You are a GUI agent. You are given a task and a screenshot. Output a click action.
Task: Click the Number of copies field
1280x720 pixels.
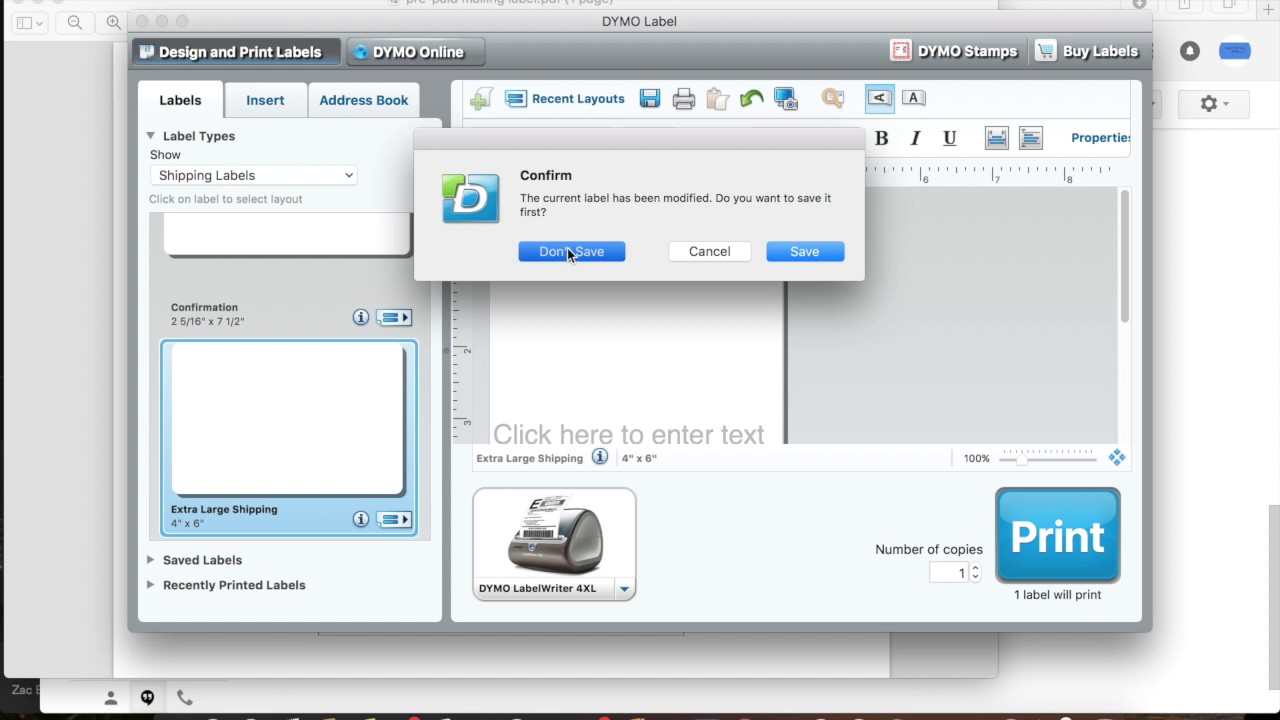[x=948, y=573]
